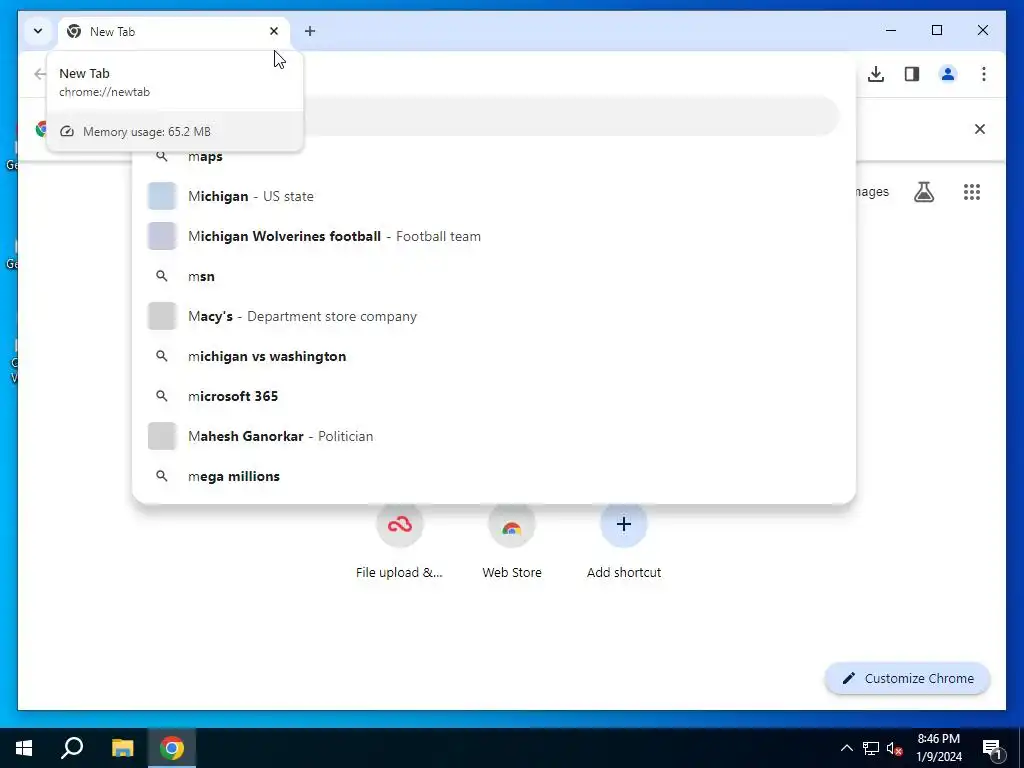
Task: Pick the 'mega millions' suggestion
Action: 494,476
